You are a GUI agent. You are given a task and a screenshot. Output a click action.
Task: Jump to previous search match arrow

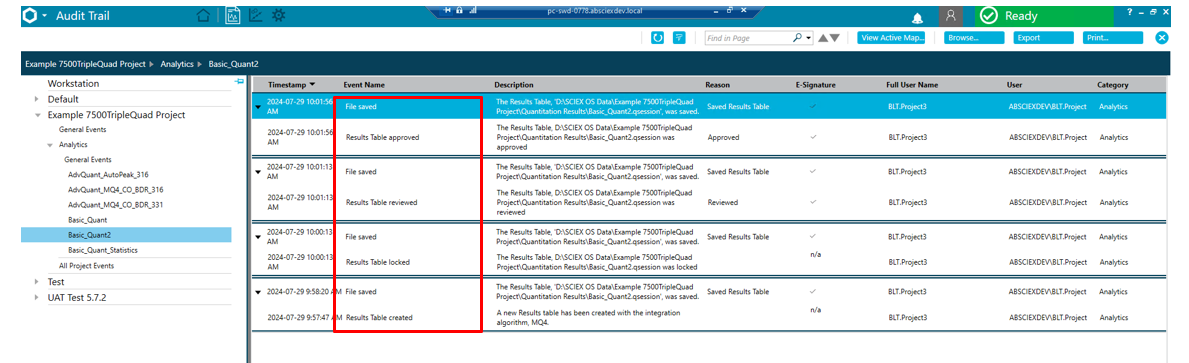[822, 38]
